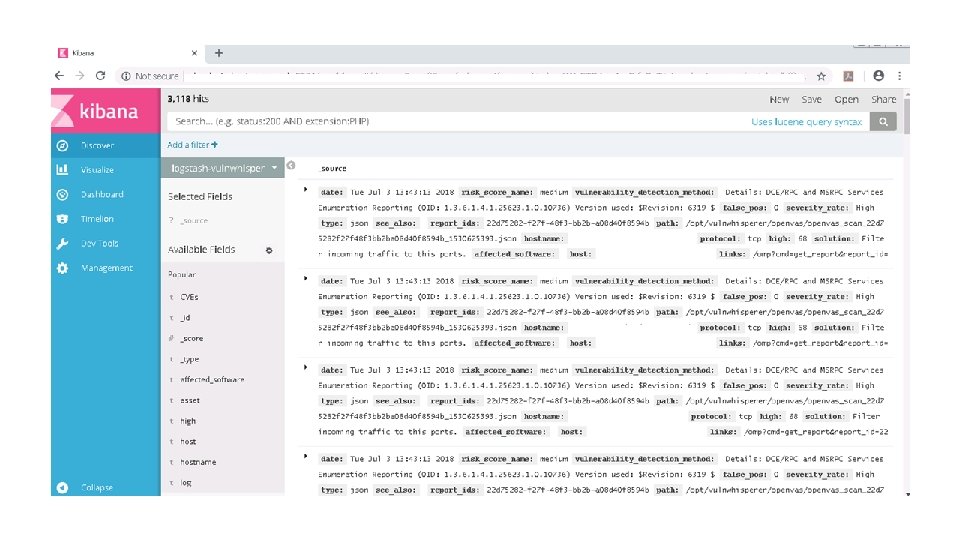Click the browser extension icon
The image size is (960, 540).
pos(848,77)
